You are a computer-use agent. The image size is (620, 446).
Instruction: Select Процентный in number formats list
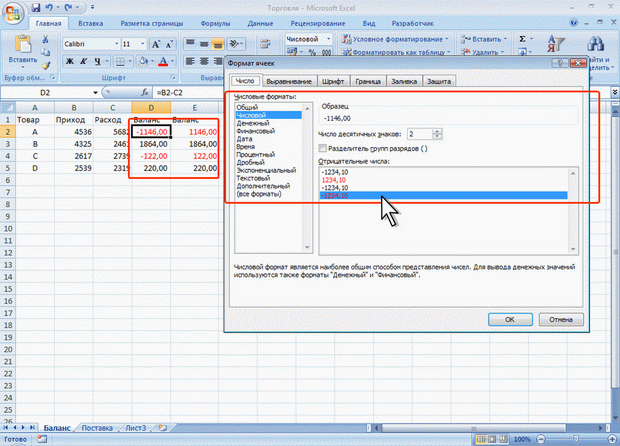pyautogui.click(x=255, y=154)
